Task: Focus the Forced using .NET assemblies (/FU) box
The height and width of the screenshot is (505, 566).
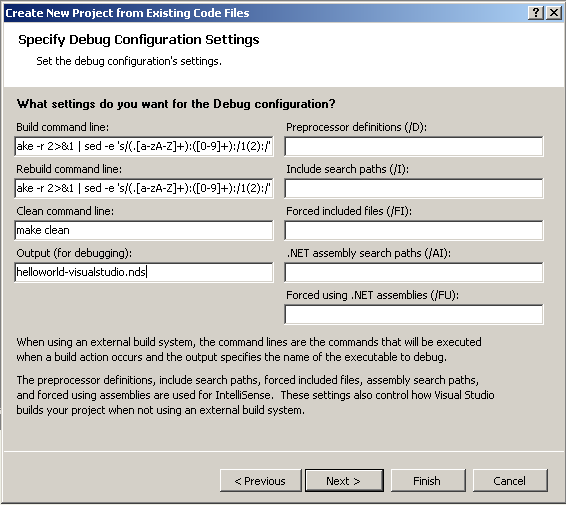Action: (x=414, y=314)
